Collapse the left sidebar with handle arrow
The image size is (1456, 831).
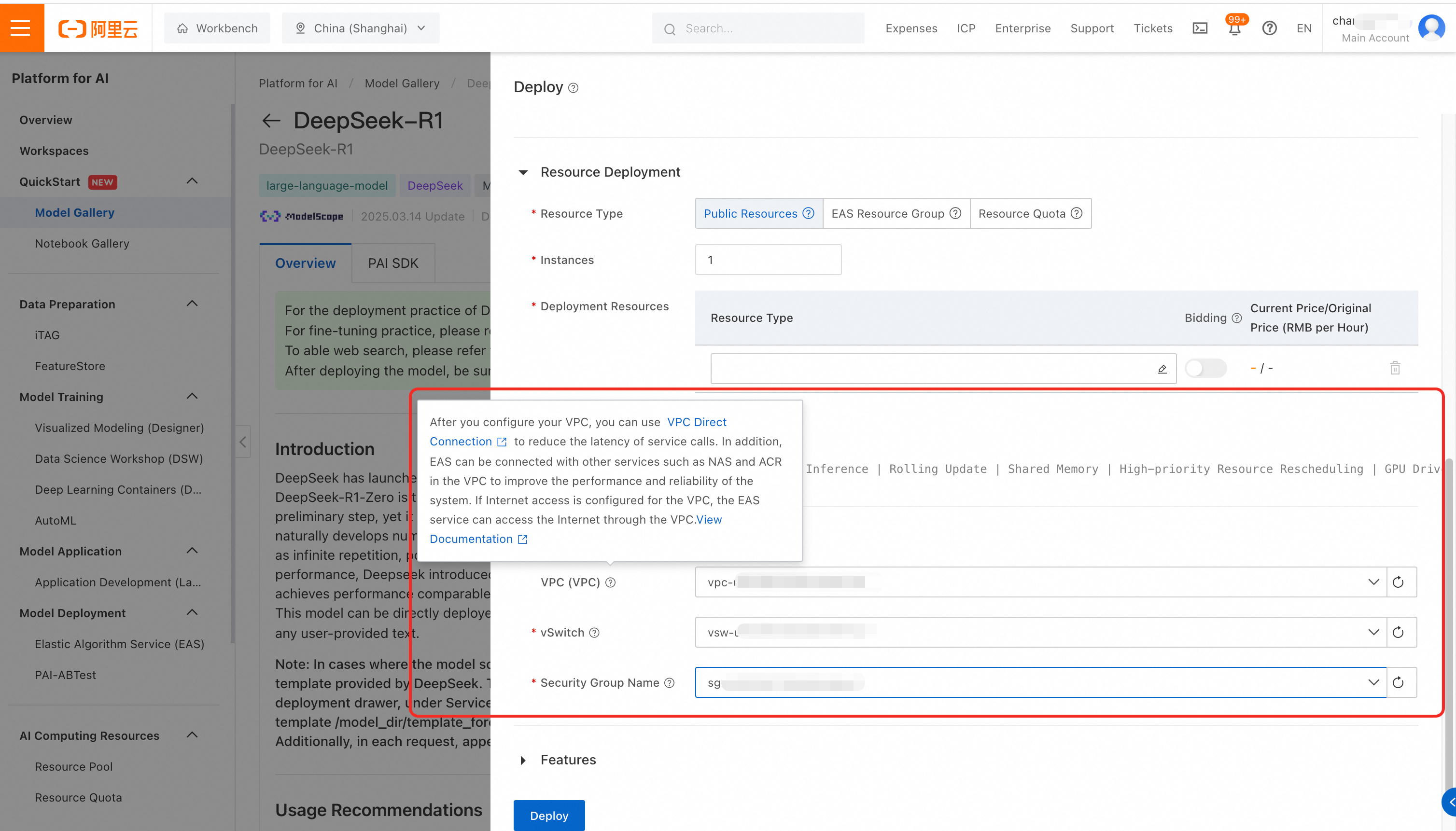tap(243, 441)
